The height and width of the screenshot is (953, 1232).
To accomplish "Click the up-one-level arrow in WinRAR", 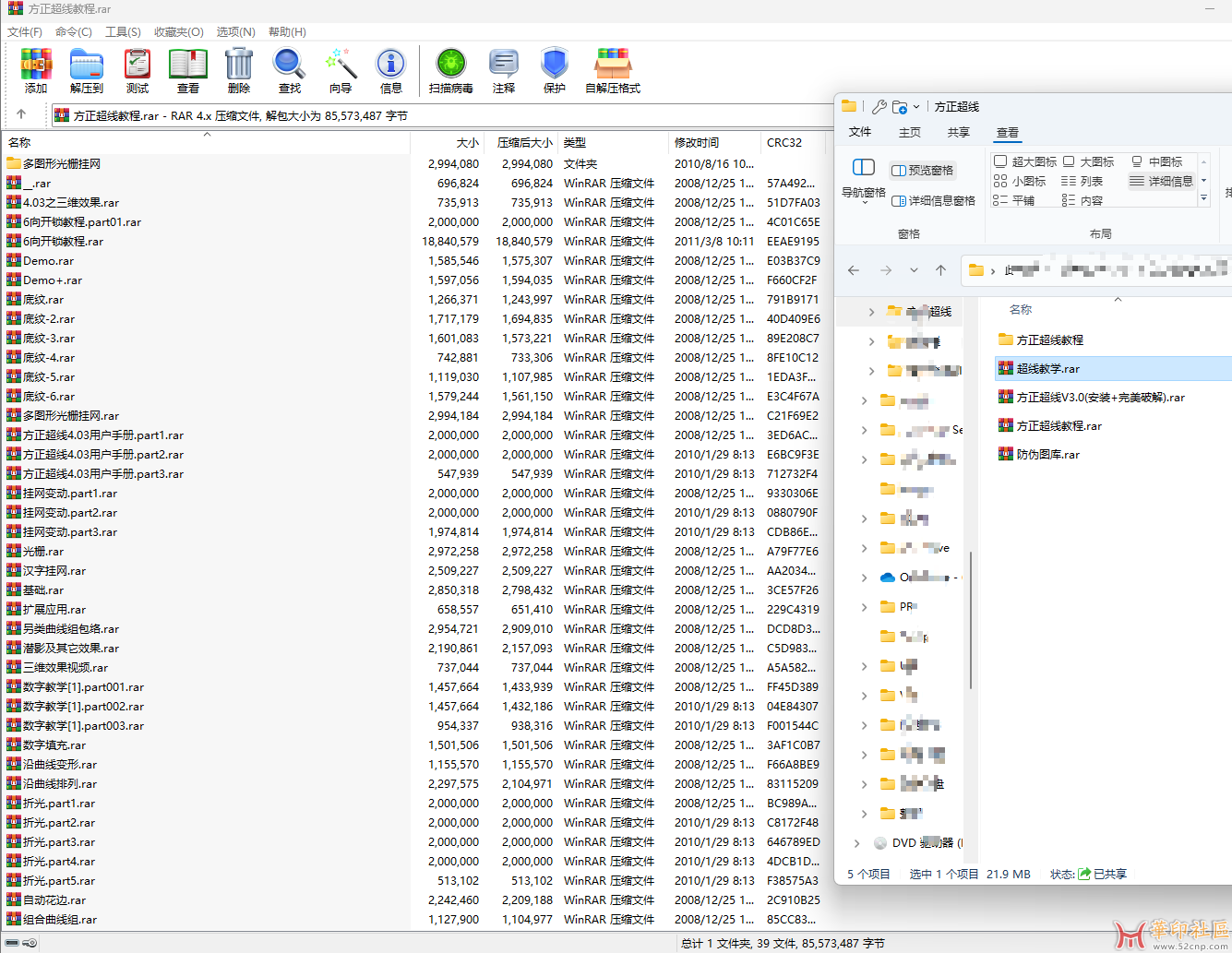I will coord(21,114).
